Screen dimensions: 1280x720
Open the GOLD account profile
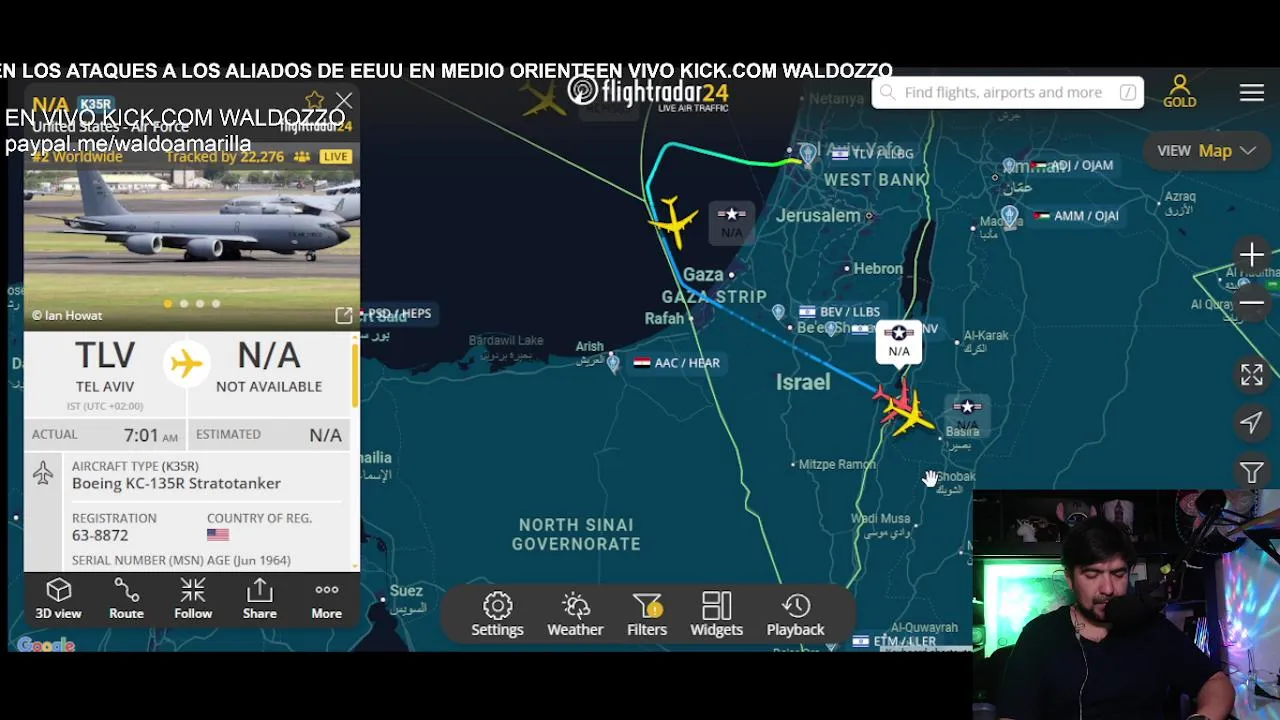click(x=1179, y=91)
